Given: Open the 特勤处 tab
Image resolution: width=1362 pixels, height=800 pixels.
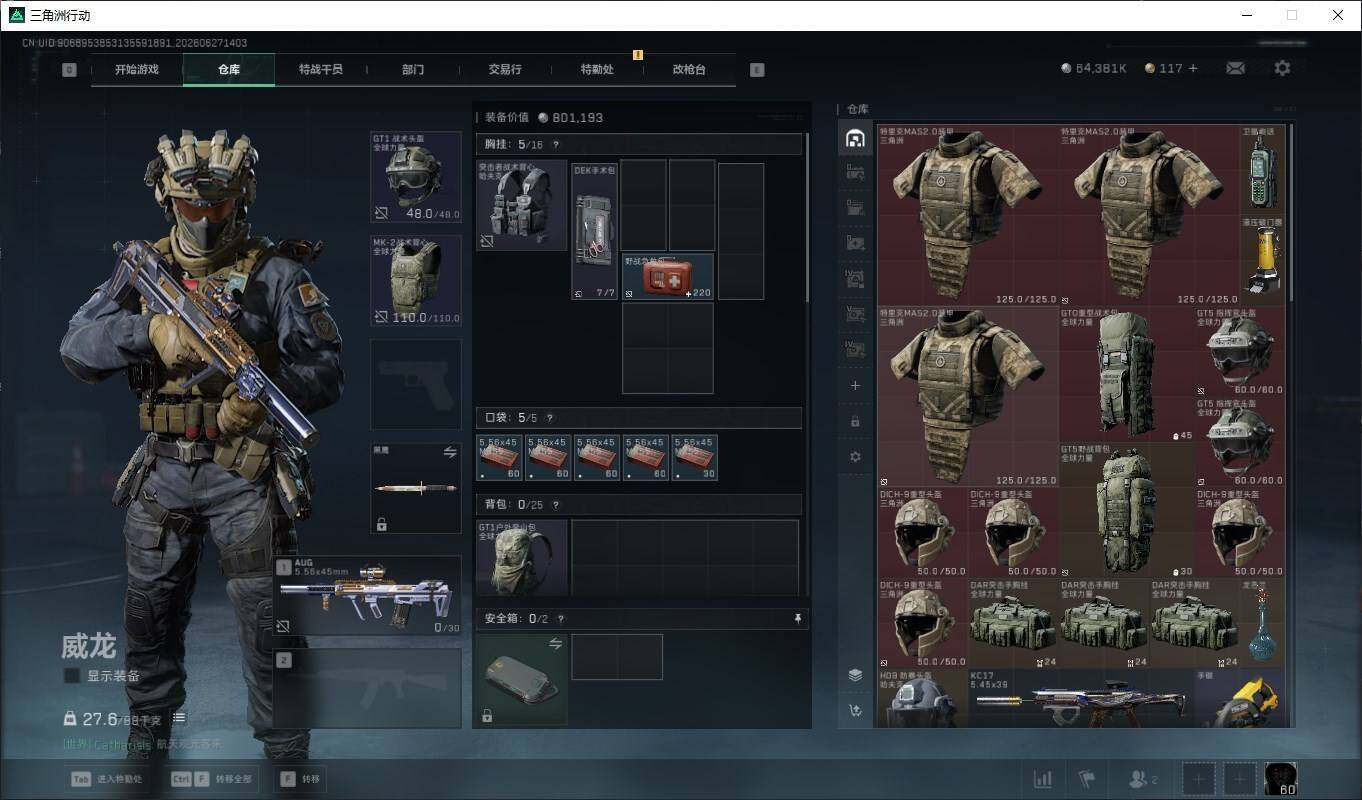Looking at the screenshot, I should 597,70.
